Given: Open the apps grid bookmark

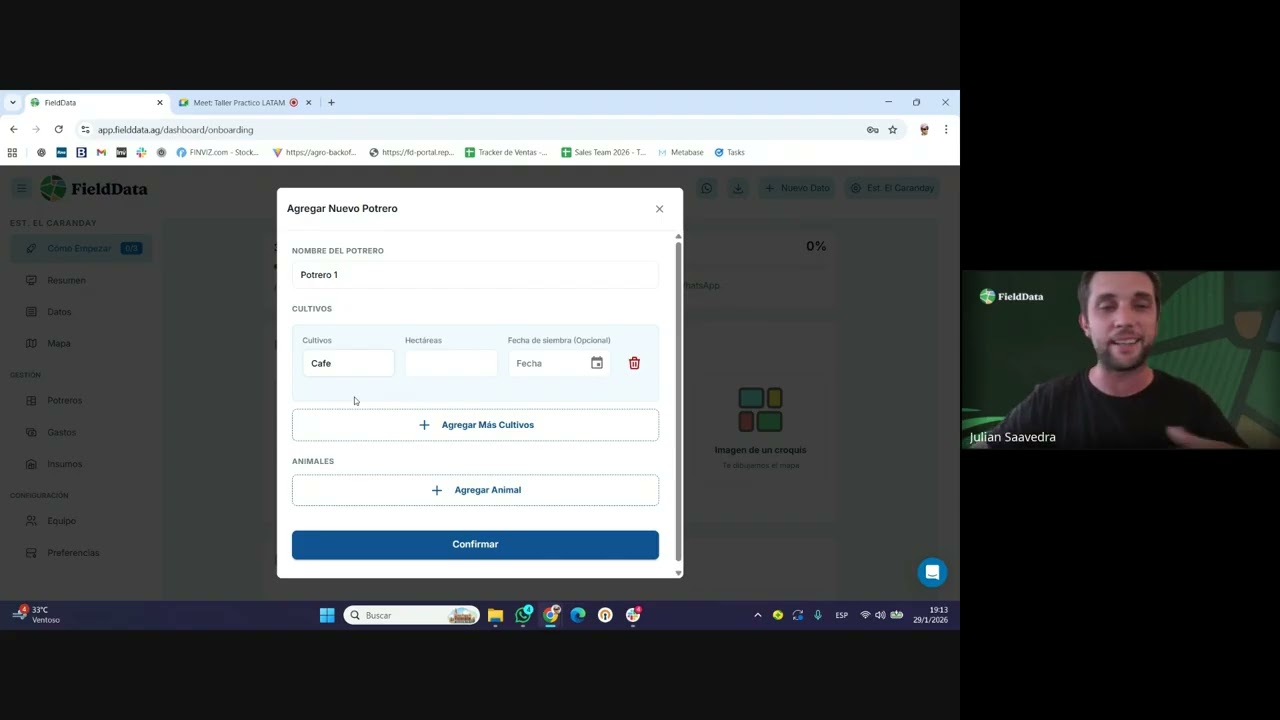Looking at the screenshot, I should (12, 152).
